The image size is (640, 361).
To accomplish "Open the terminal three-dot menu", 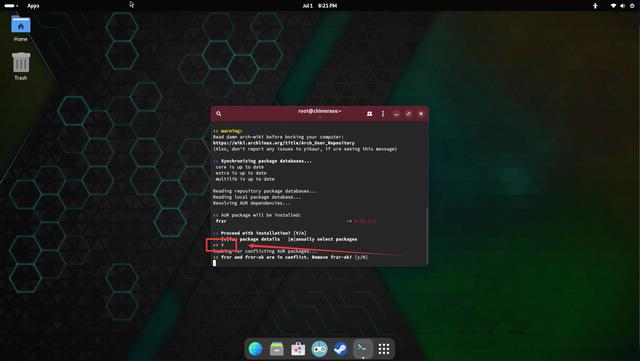I will pyautogui.click(x=383, y=114).
